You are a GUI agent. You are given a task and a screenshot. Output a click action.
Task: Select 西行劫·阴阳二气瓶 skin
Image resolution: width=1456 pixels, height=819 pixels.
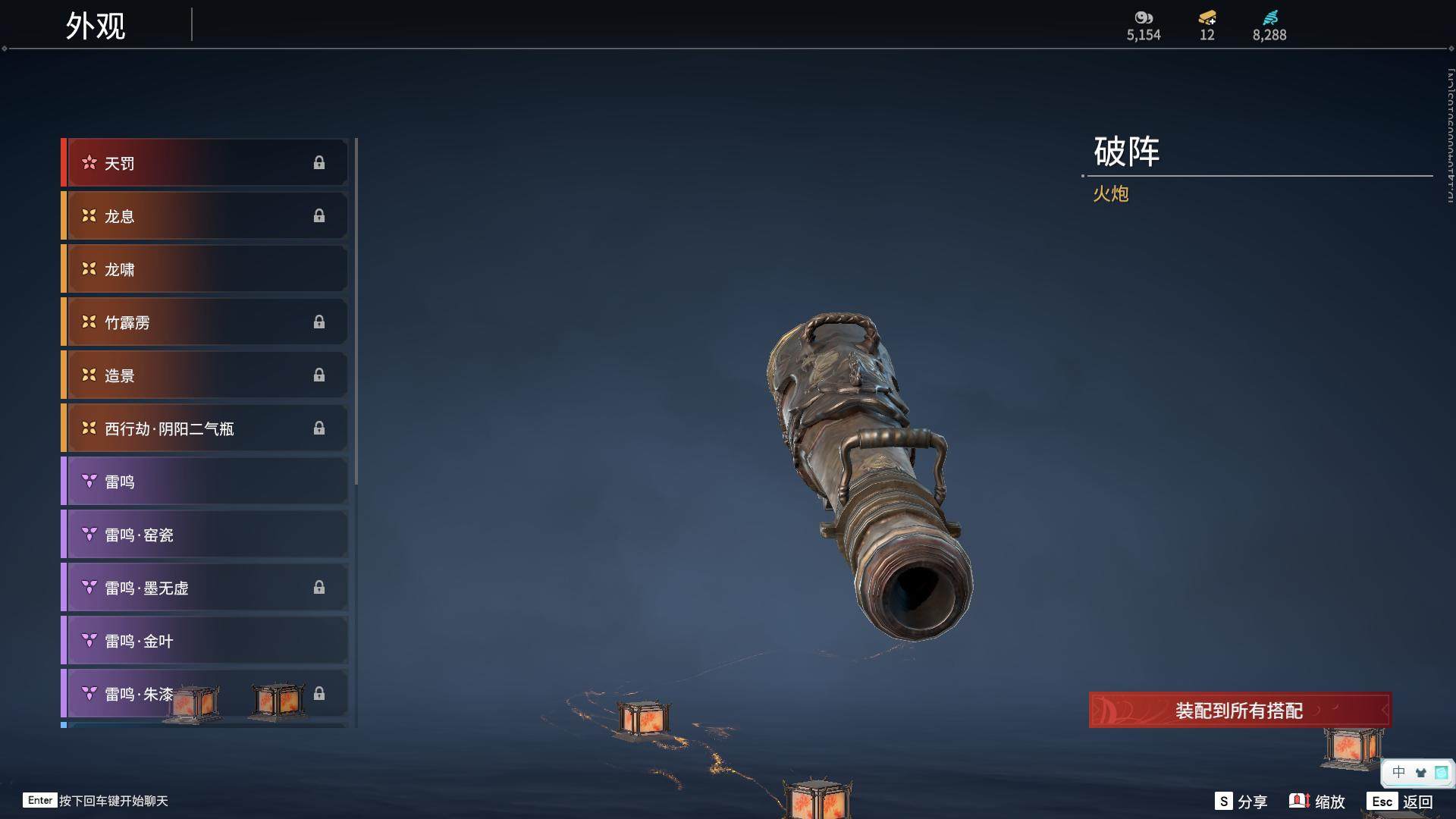click(205, 428)
